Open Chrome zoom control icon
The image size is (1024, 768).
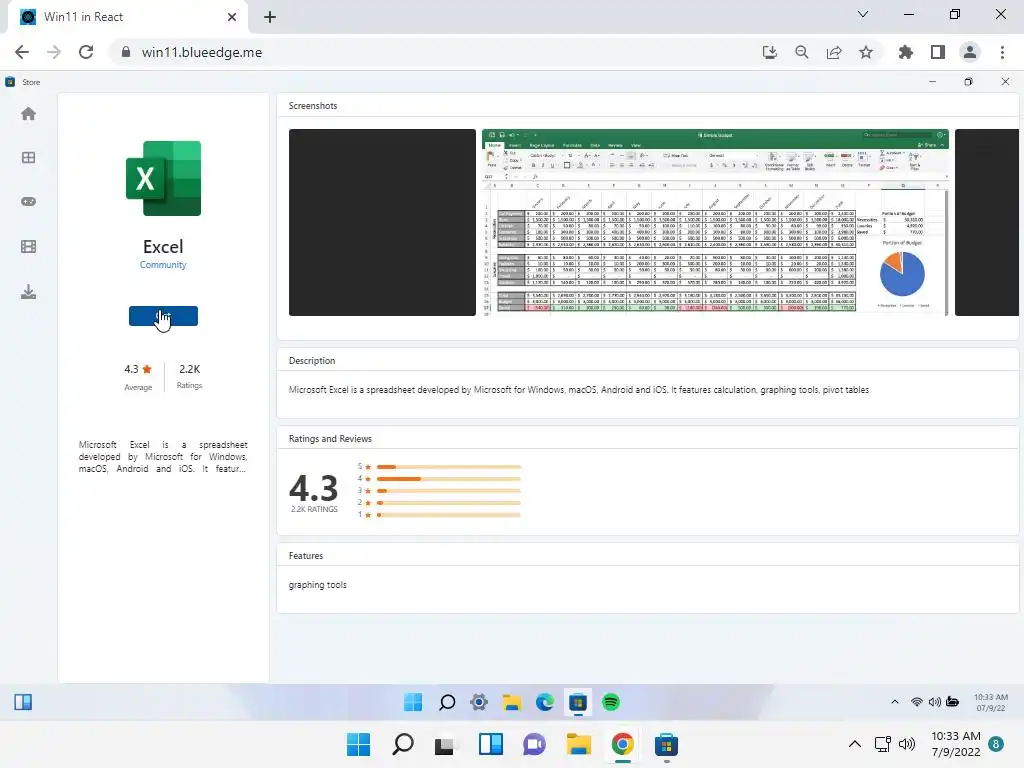pyautogui.click(x=802, y=52)
